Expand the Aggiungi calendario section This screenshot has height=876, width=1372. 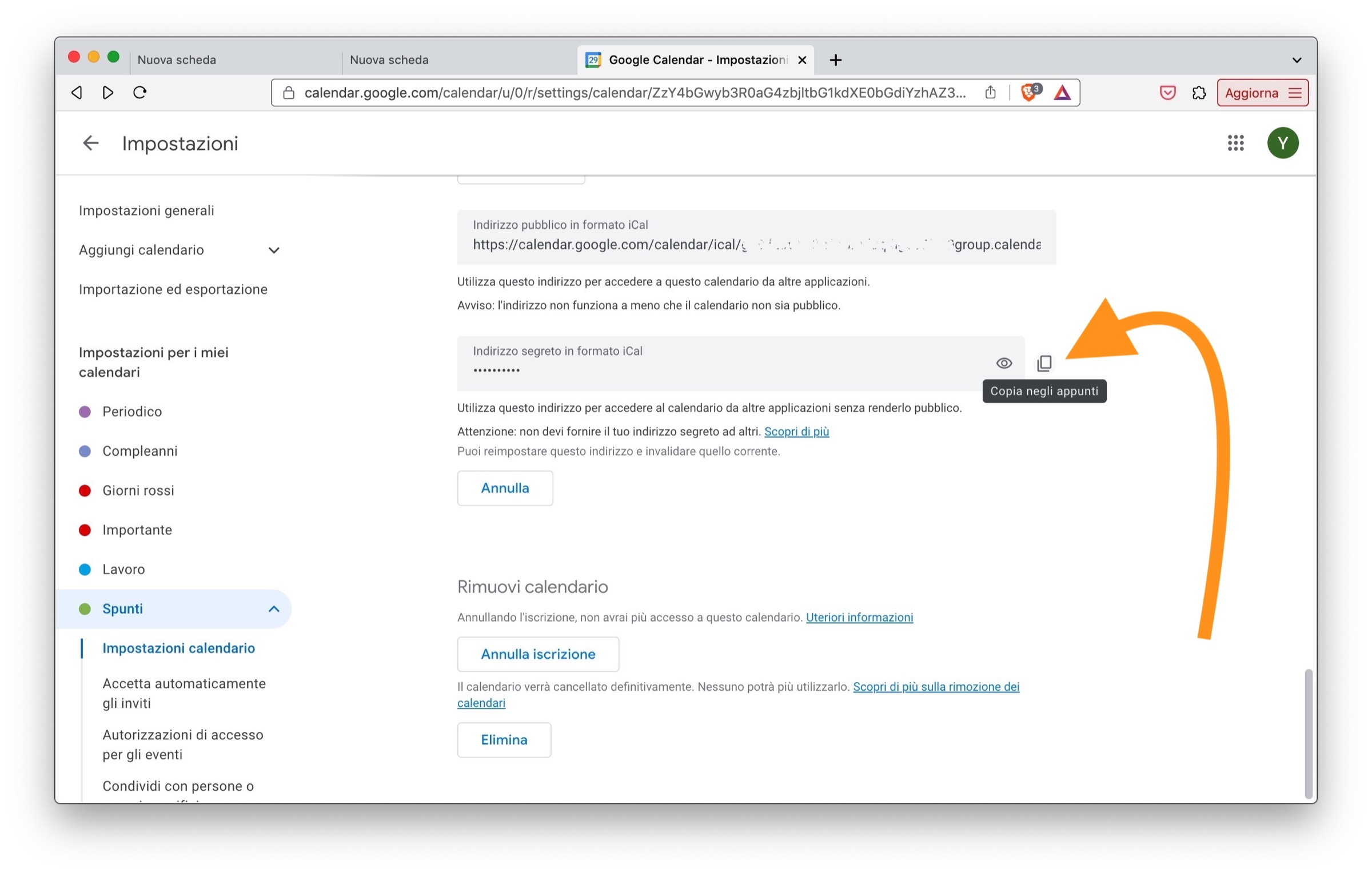[274, 250]
